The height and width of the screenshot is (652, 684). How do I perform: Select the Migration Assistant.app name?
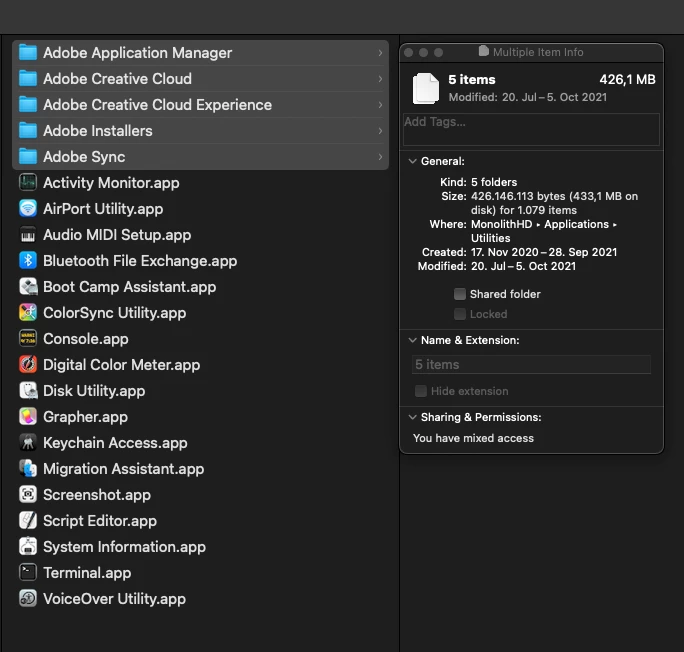click(123, 469)
